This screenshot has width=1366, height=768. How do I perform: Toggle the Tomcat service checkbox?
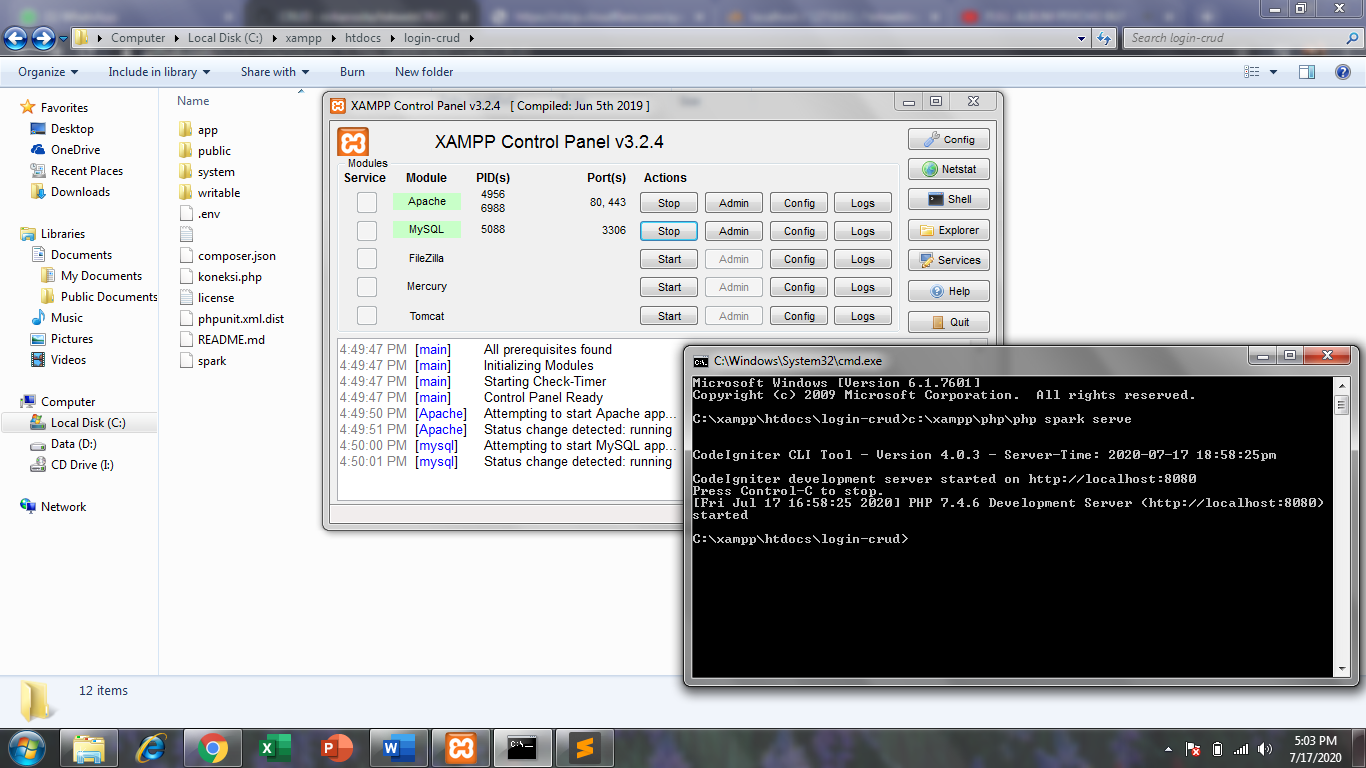(367, 316)
